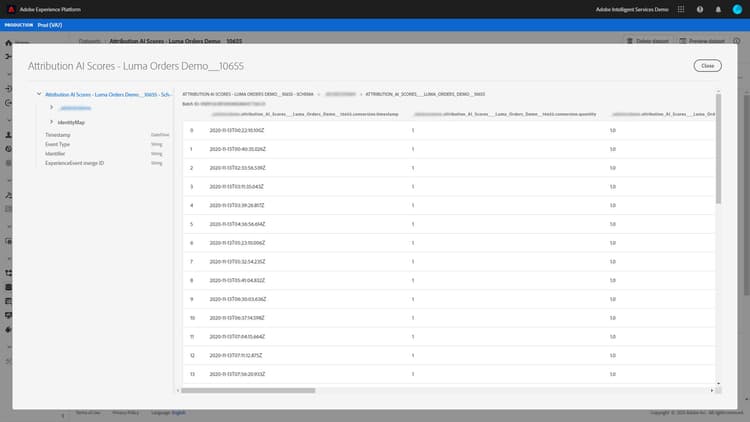
Task: Click the Language: English footer link
Action: (168, 412)
